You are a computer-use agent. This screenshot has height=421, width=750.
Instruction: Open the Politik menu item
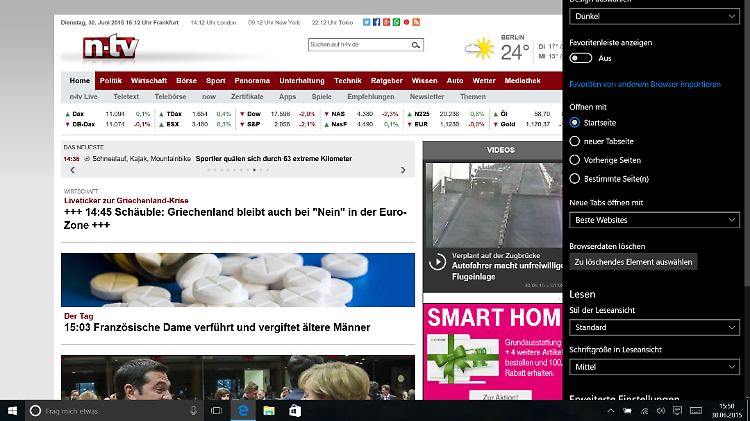point(111,80)
